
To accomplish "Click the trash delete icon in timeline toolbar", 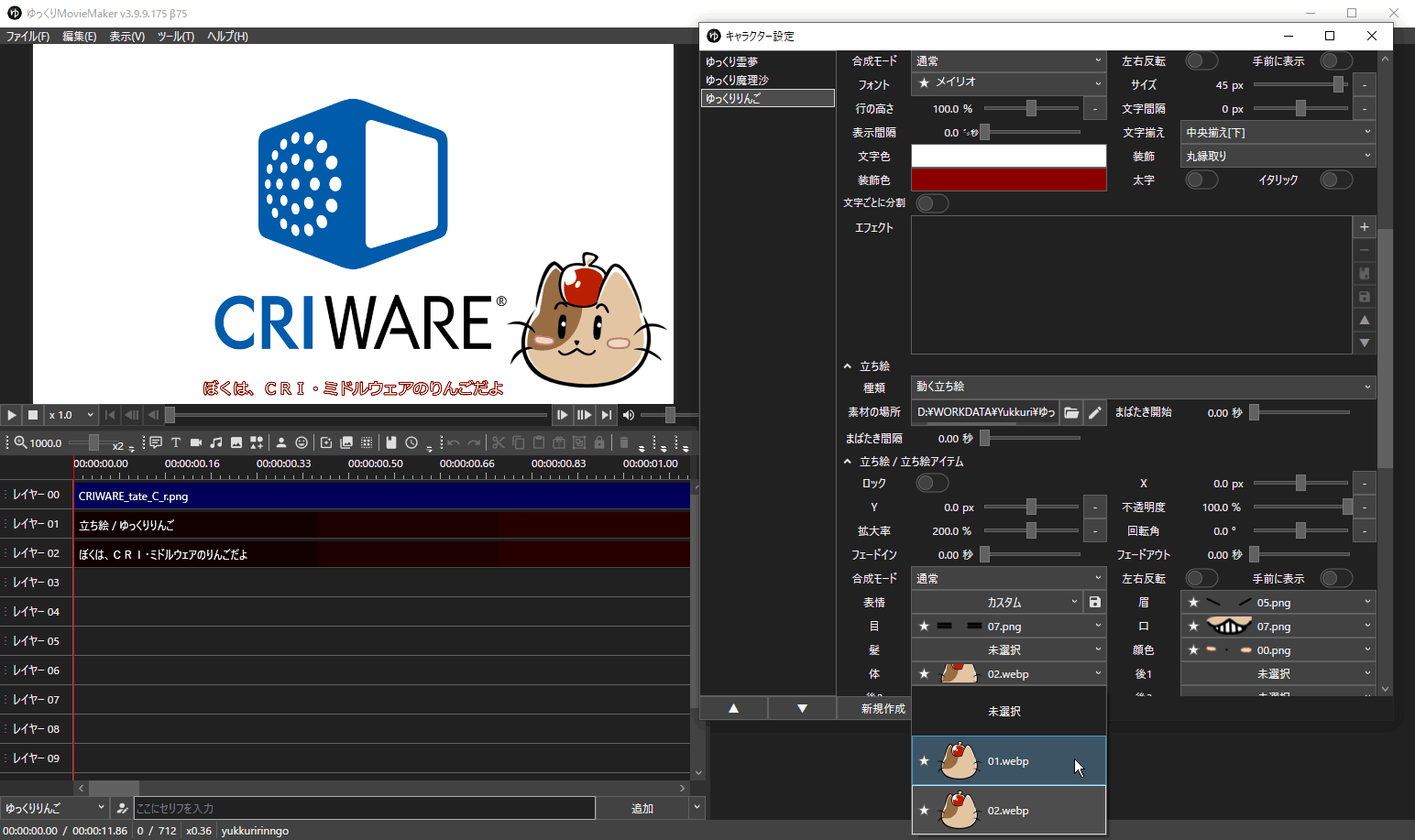I will 624,442.
